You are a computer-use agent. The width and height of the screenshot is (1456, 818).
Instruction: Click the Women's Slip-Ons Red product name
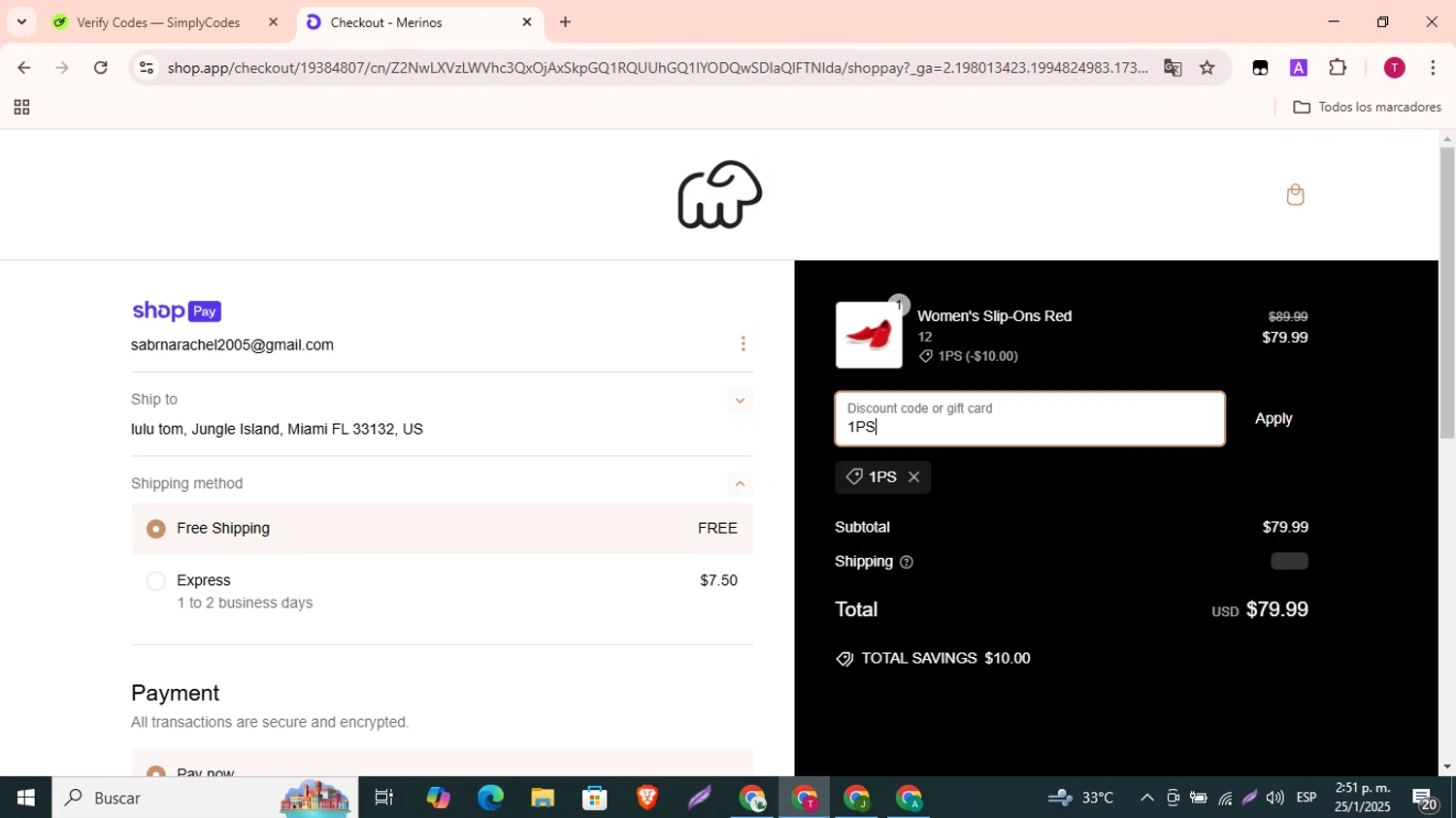(995, 316)
